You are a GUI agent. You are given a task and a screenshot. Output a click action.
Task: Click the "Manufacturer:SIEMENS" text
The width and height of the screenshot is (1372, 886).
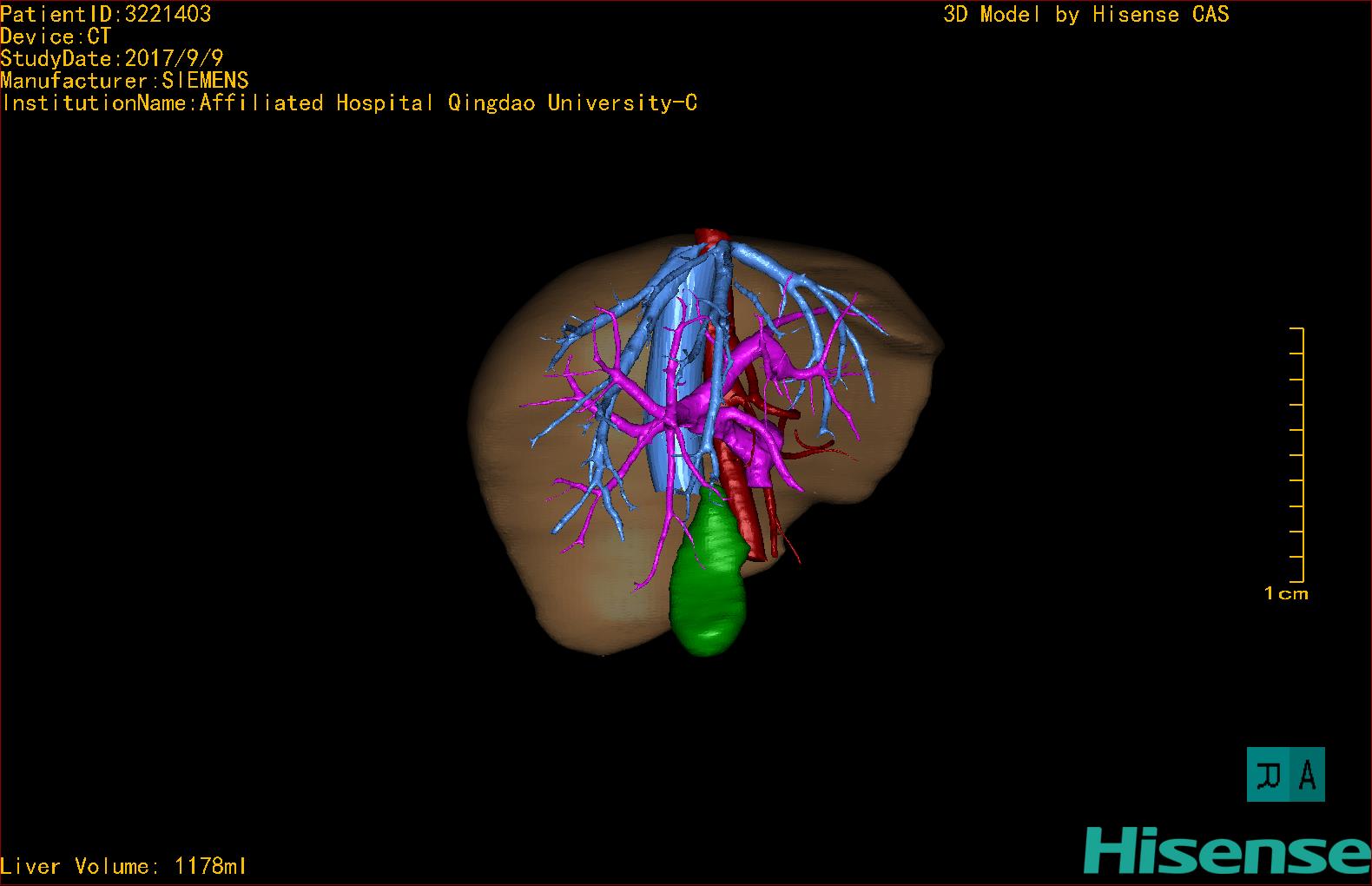coord(124,81)
